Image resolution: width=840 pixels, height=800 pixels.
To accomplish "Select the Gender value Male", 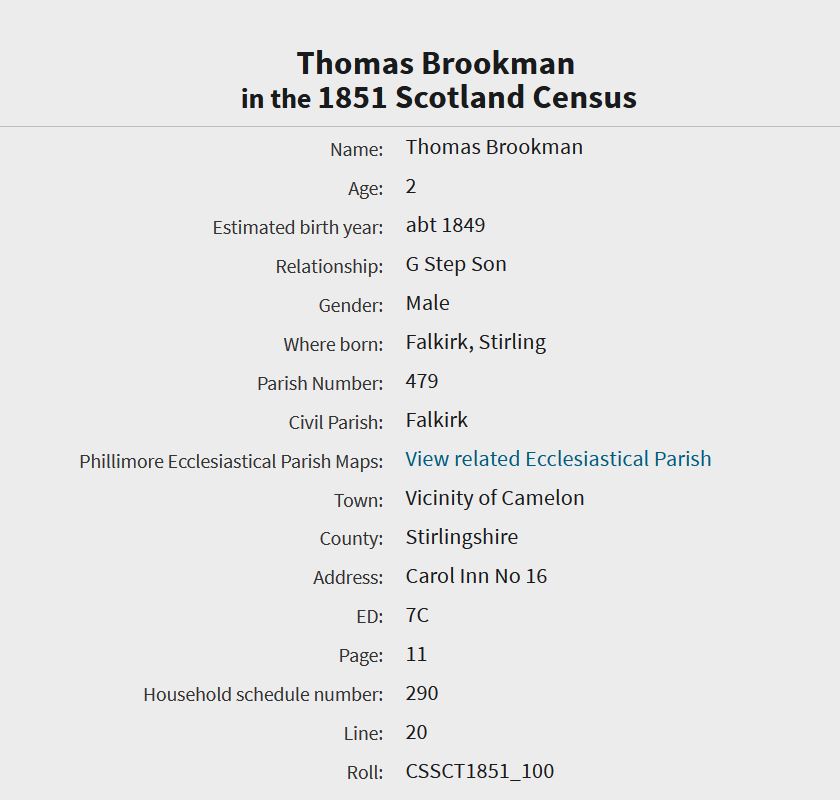I will tap(427, 303).
